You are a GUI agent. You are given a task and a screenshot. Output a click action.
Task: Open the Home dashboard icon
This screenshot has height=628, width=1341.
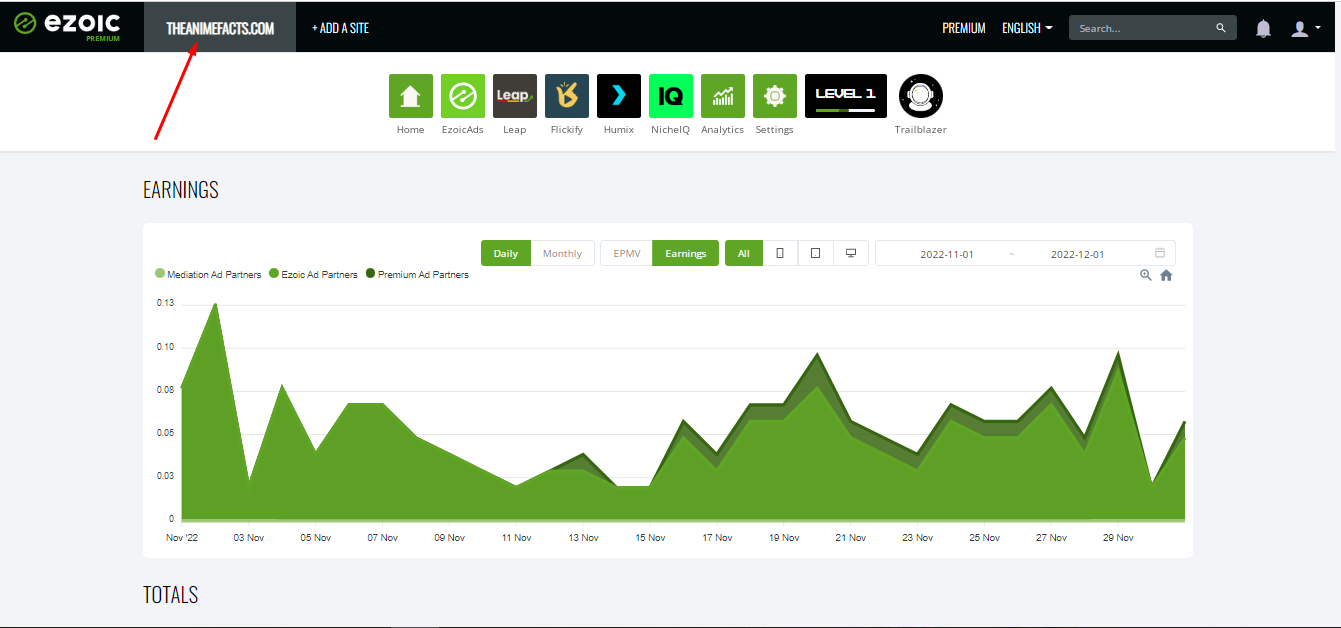(410, 96)
